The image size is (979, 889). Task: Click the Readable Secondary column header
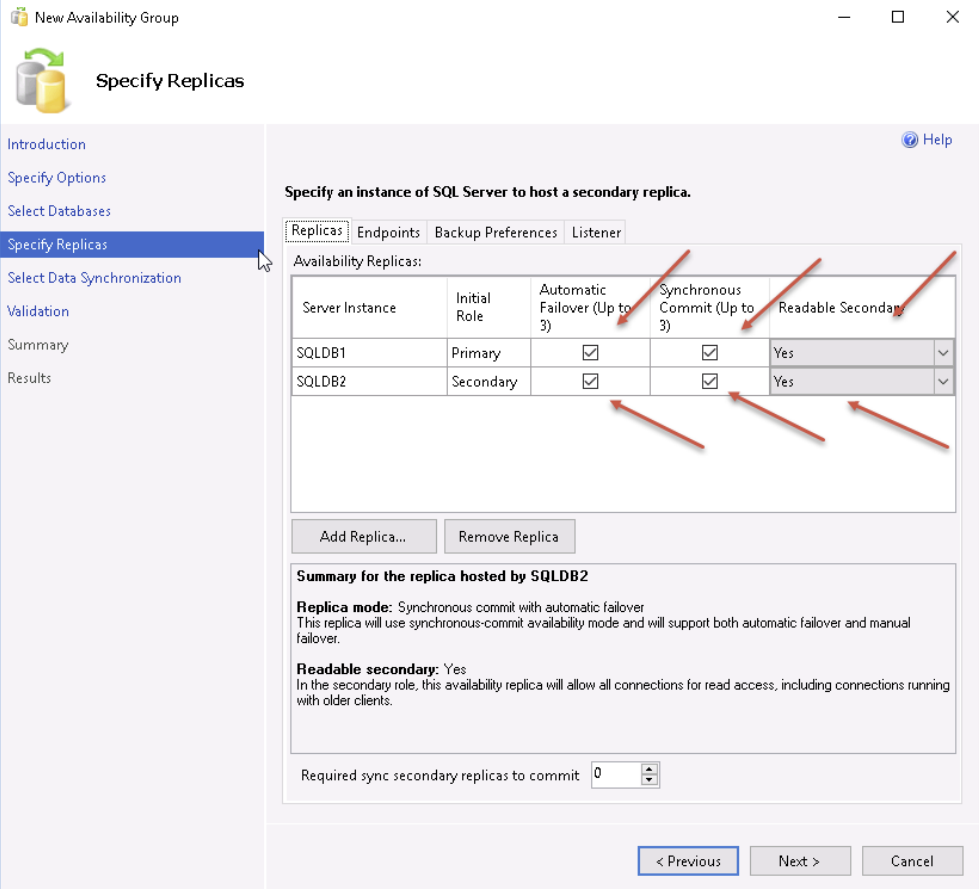pos(862,308)
